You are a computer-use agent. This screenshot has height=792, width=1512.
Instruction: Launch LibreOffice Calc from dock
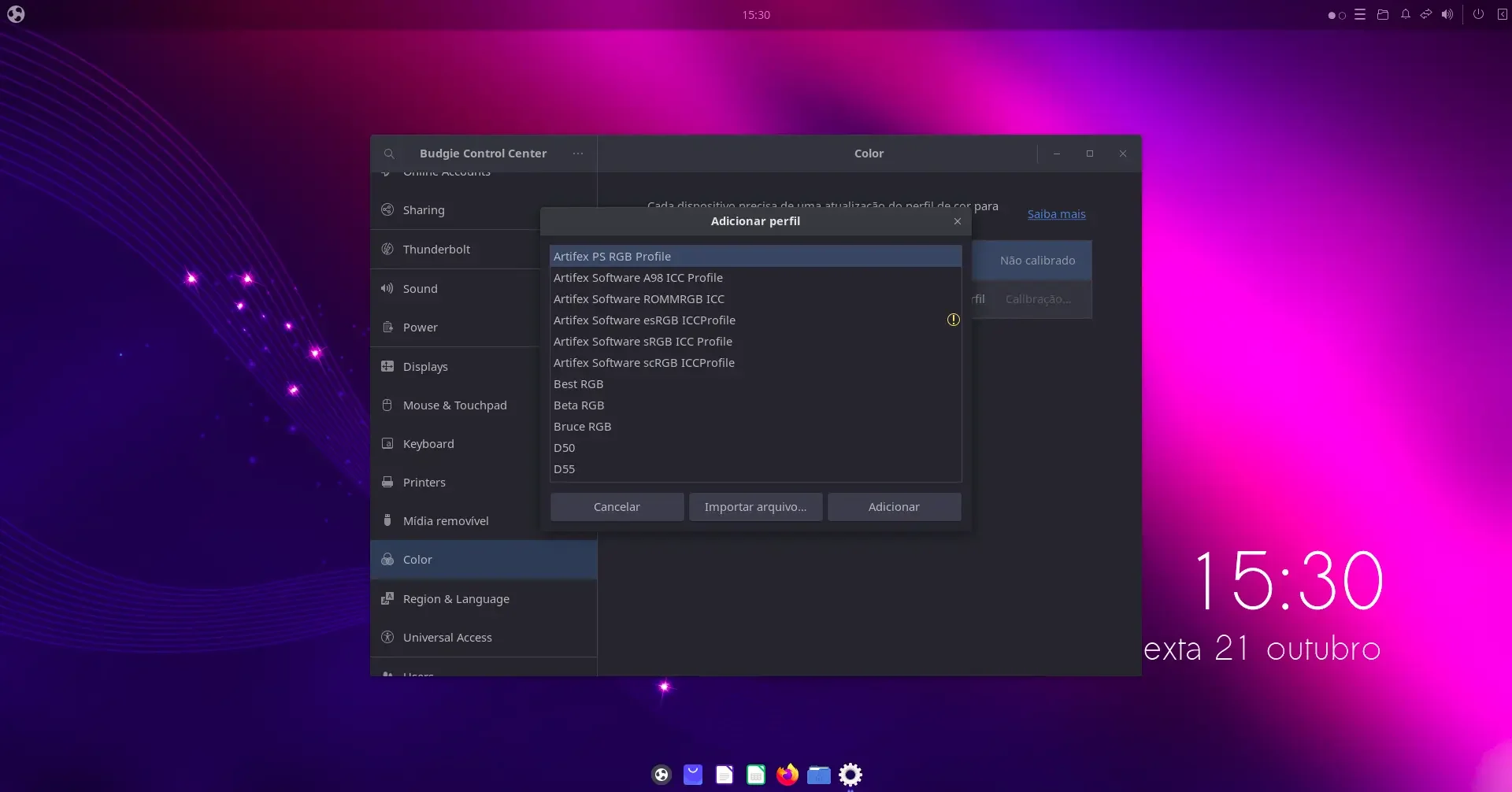click(x=756, y=775)
